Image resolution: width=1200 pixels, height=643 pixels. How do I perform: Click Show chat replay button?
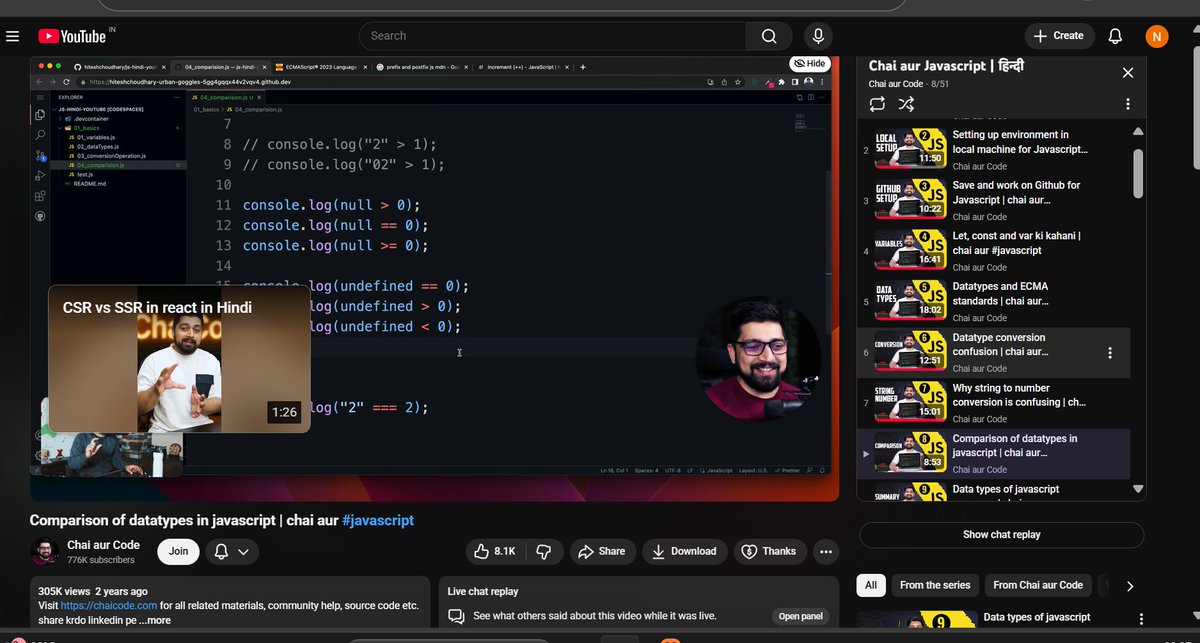(1002, 535)
